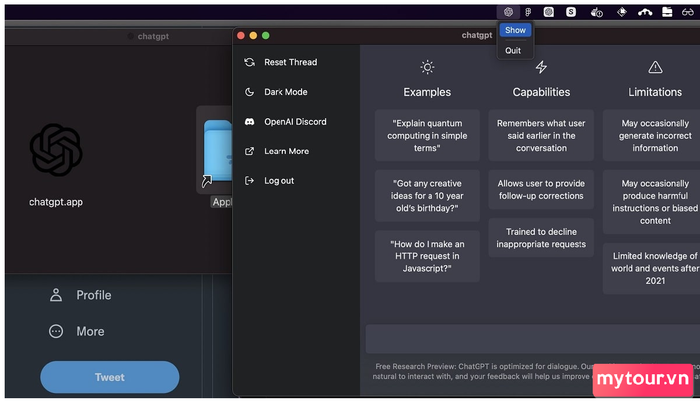Select Show in the menu bar popup
Image resolution: width=700 pixels, height=405 pixels.
[515, 30]
